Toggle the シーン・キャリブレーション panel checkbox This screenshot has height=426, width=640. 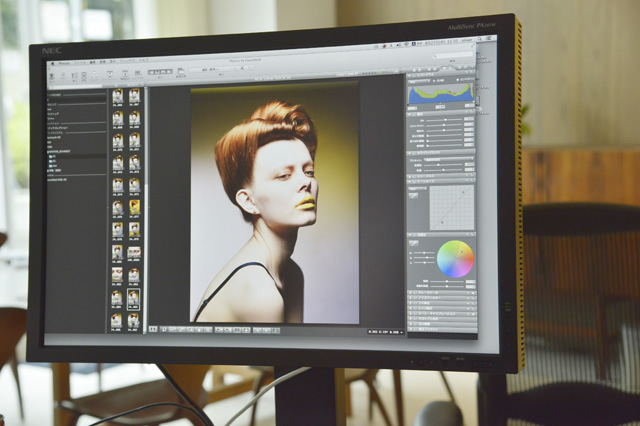415,314
